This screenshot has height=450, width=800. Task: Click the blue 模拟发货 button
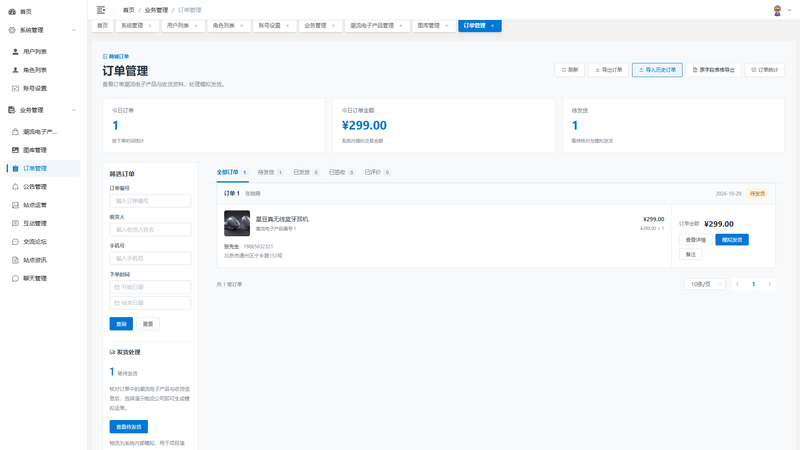pyautogui.click(x=732, y=240)
